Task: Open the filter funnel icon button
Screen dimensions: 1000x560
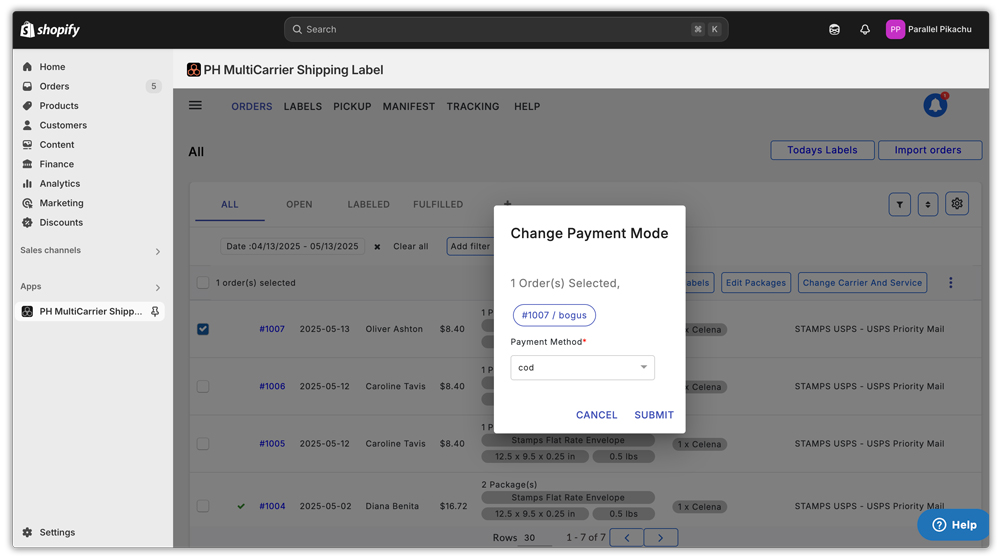Action: pos(899,205)
